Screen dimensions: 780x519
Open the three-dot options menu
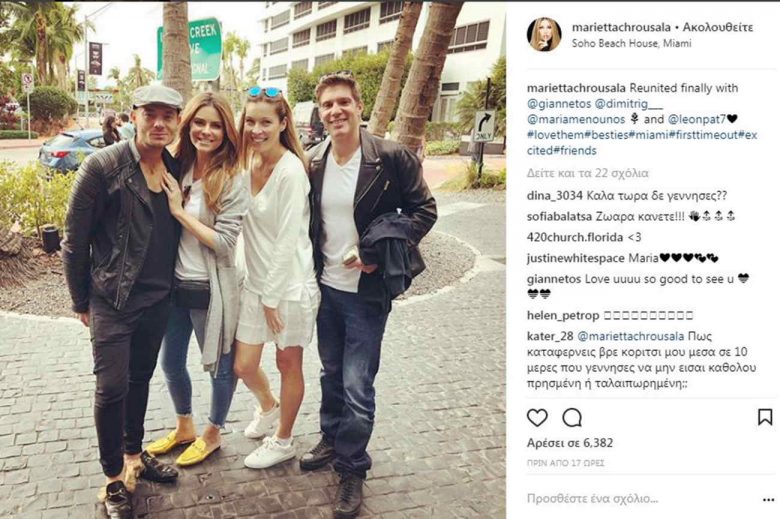[x=769, y=499]
